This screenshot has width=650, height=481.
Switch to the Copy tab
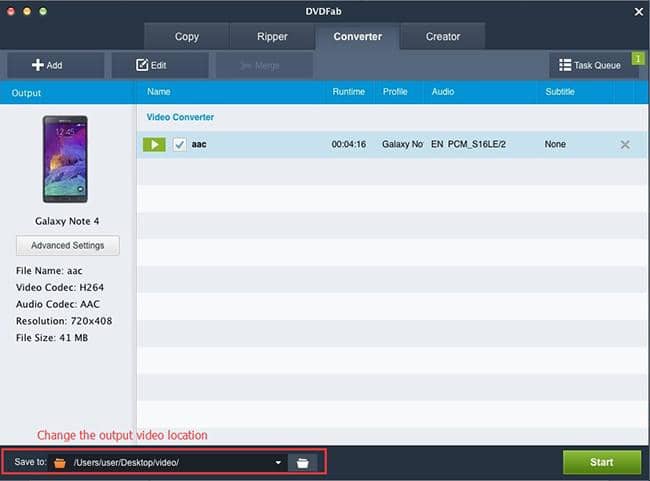tap(187, 36)
